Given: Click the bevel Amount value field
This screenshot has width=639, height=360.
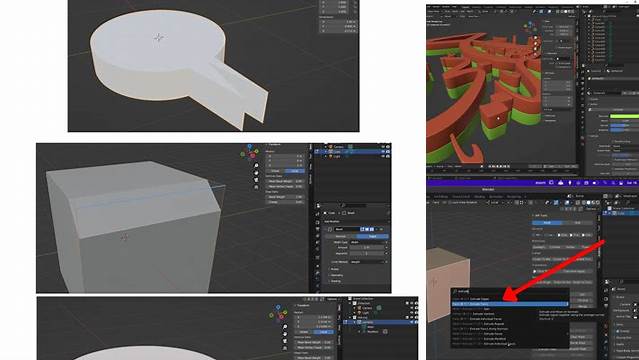Looking at the screenshot, I should [368, 247].
